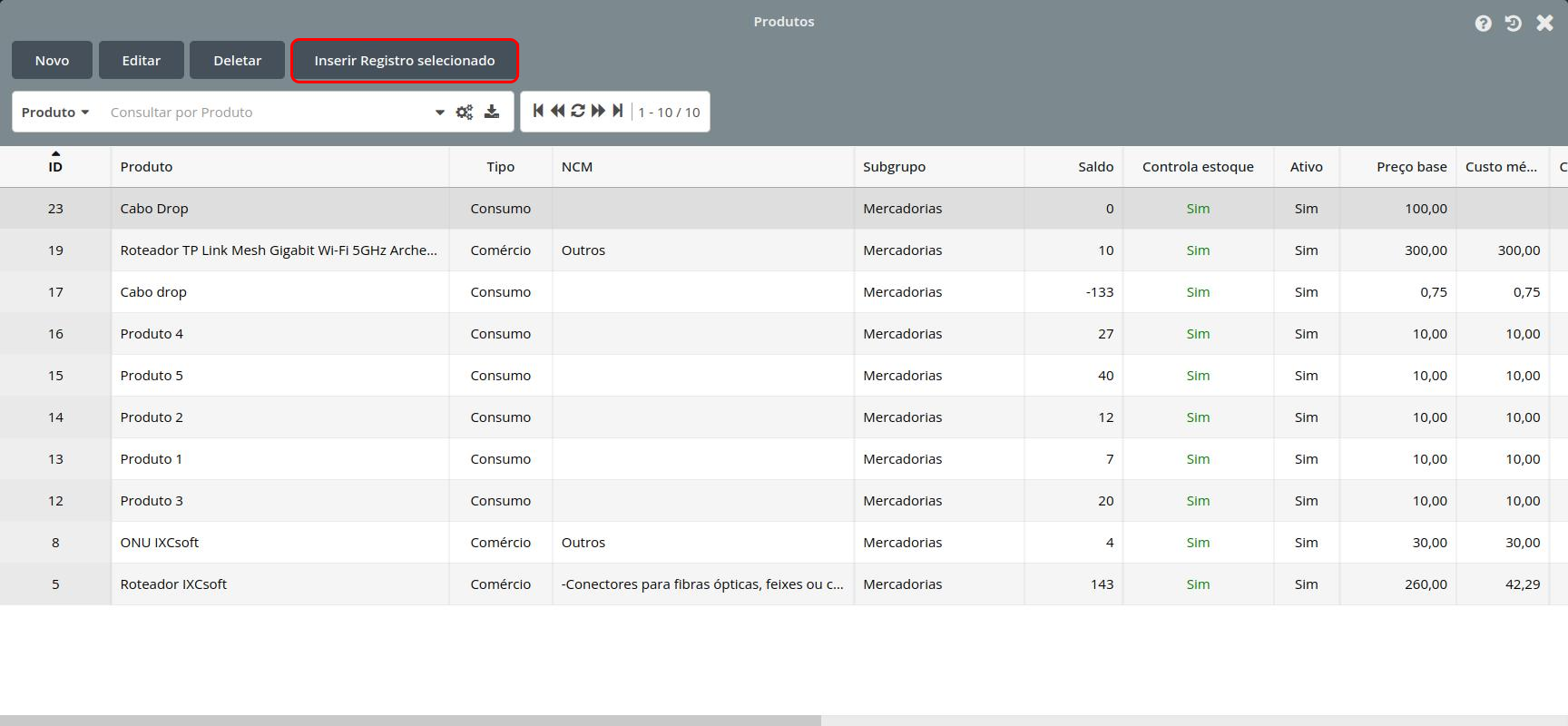This screenshot has height=726, width=1568.
Task: Select the Roteador IXCsoft row
Action: point(784,584)
